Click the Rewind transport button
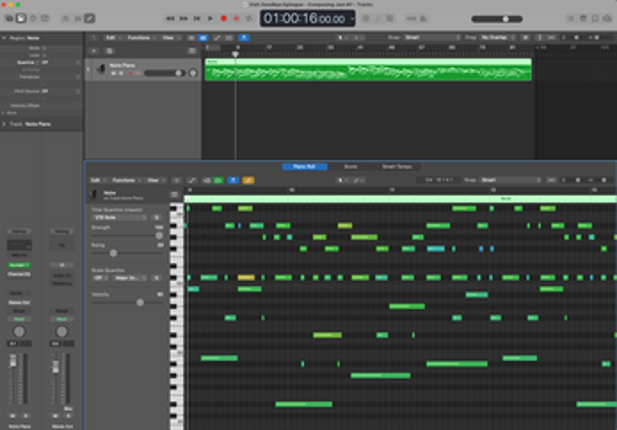617x430 pixels. pos(171,18)
